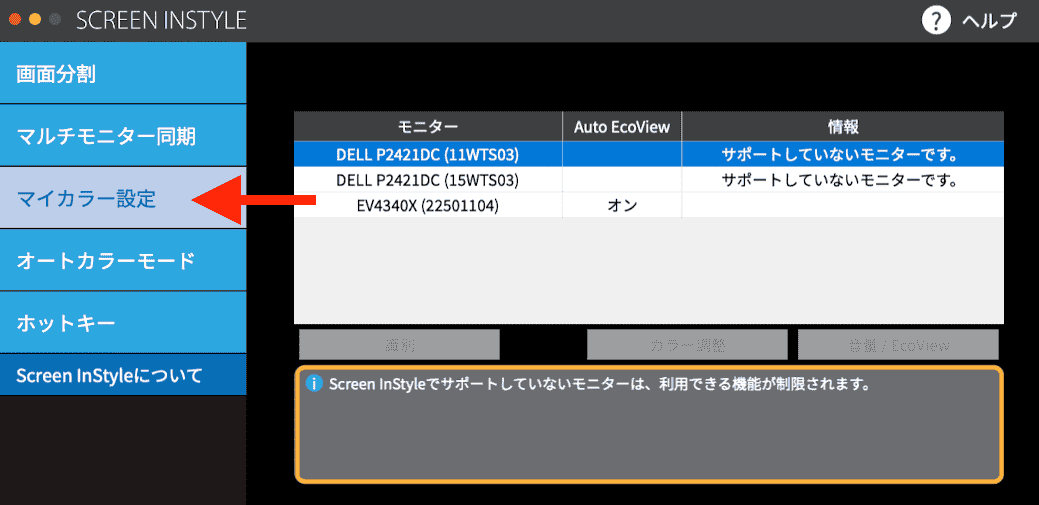Switch to オートカラーモード section

[123, 260]
